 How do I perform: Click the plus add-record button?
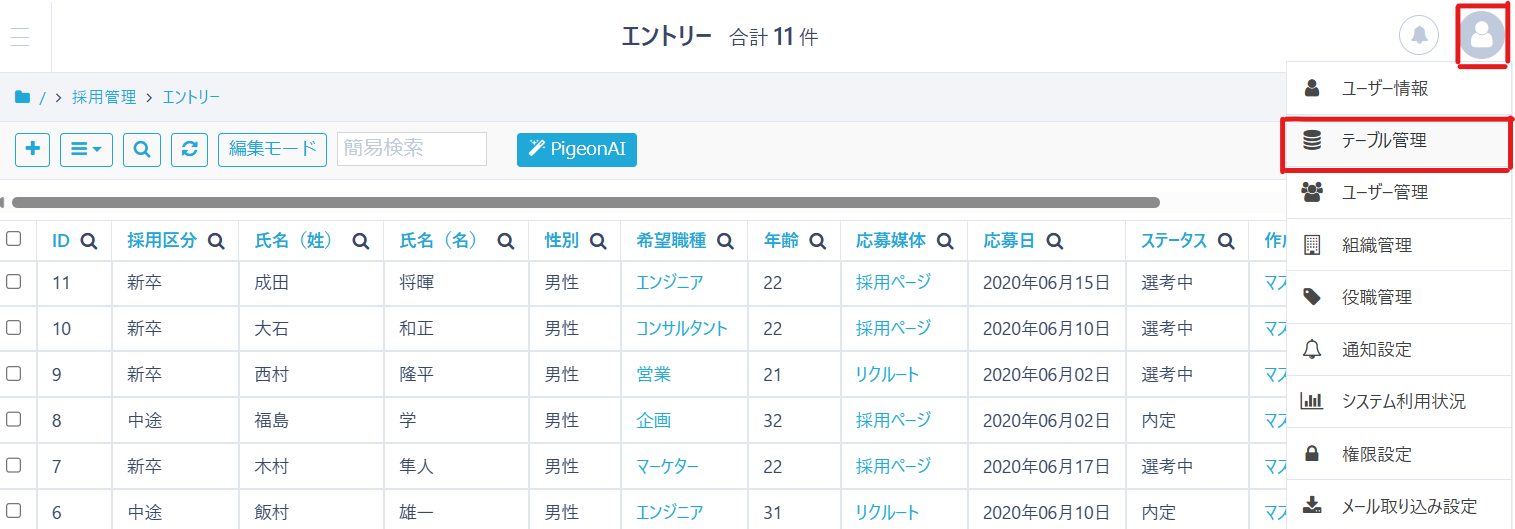click(33, 149)
